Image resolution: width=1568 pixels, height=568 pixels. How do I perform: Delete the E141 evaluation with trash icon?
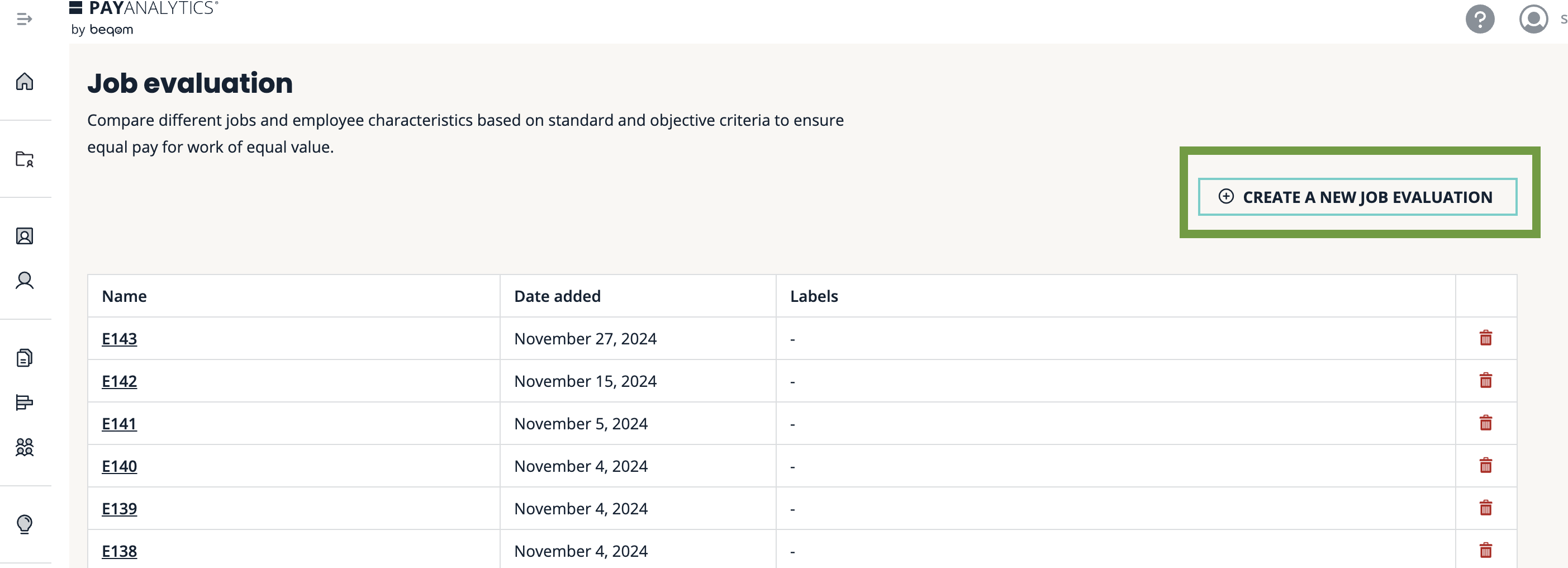coord(1485,424)
